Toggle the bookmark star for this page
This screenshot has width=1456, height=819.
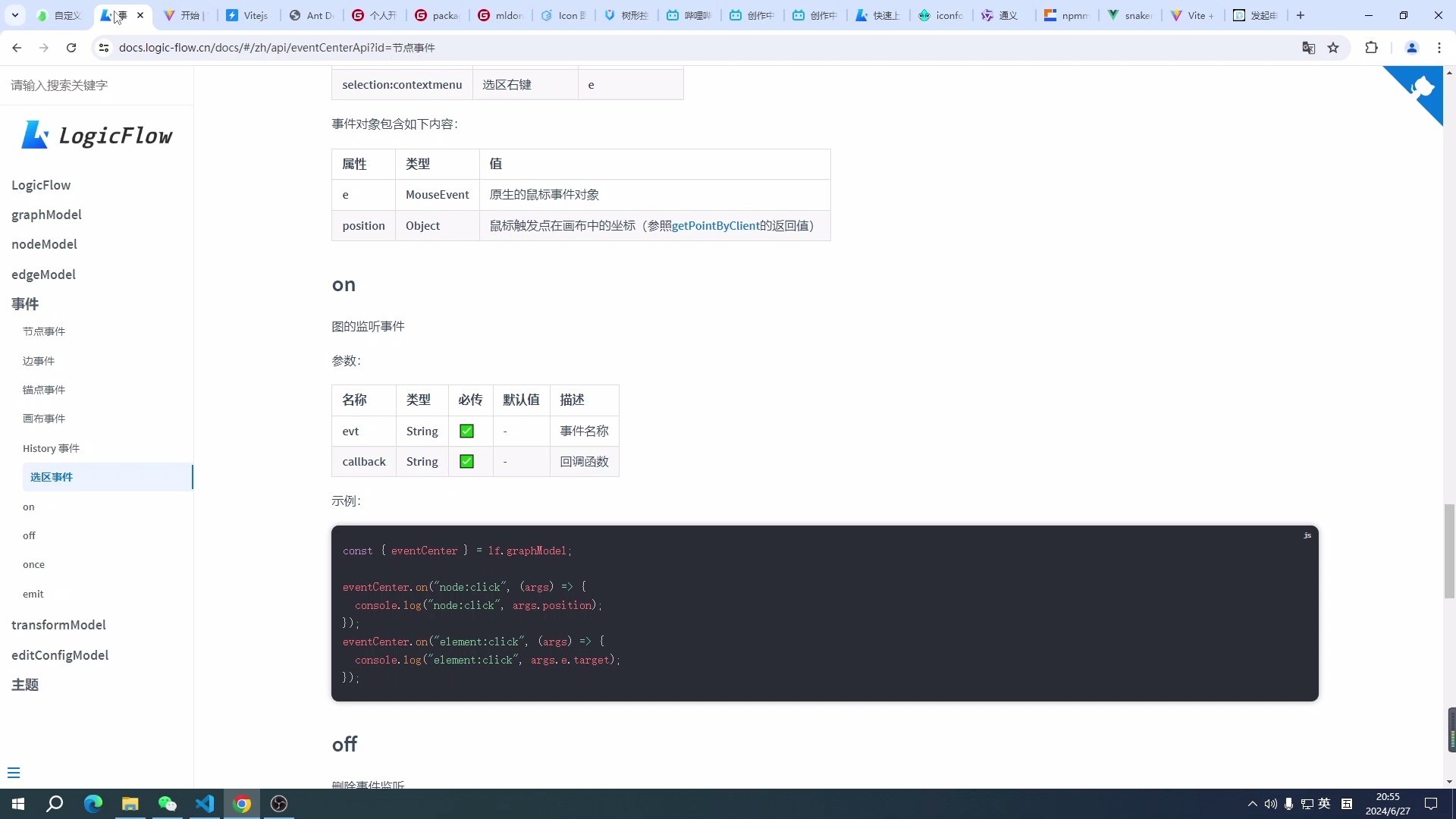pyautogui.click(x=1334, y=47)
